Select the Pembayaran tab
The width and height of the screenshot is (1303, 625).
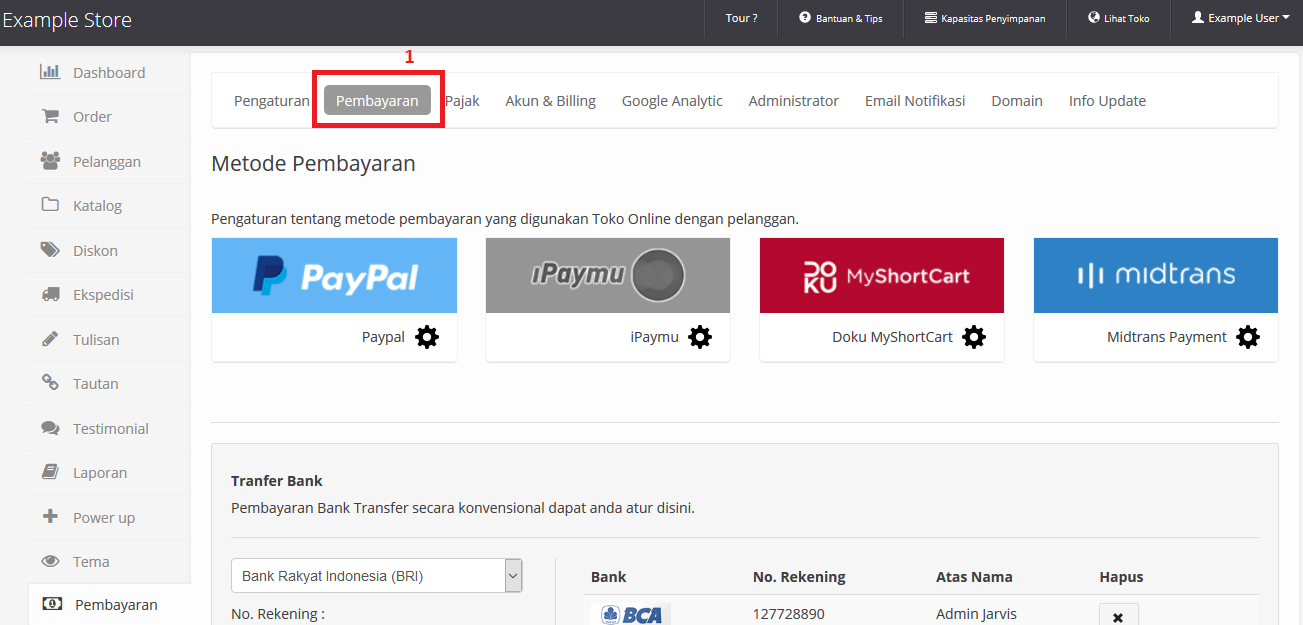pos(377,101)
